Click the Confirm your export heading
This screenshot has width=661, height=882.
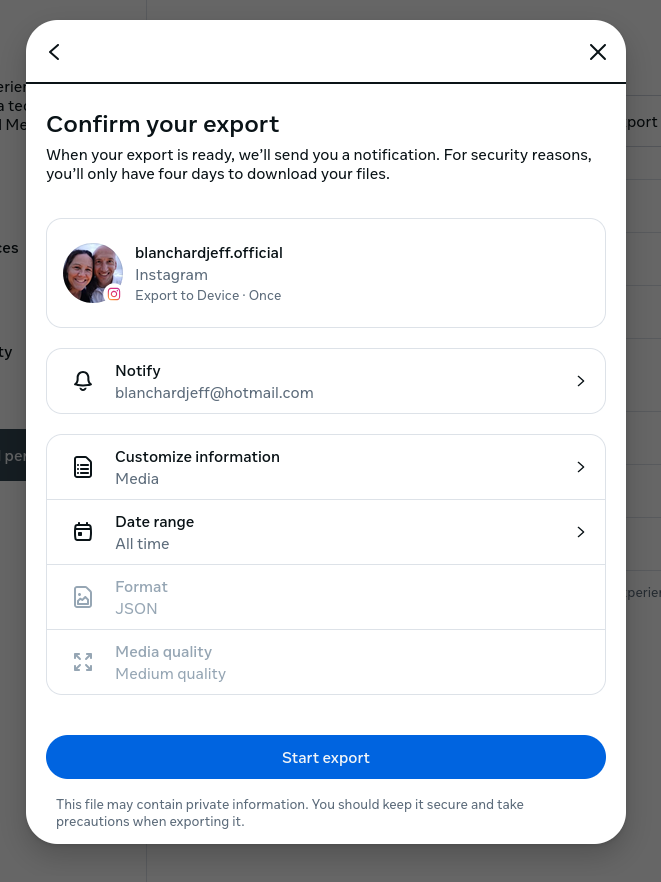coord(163,124)
